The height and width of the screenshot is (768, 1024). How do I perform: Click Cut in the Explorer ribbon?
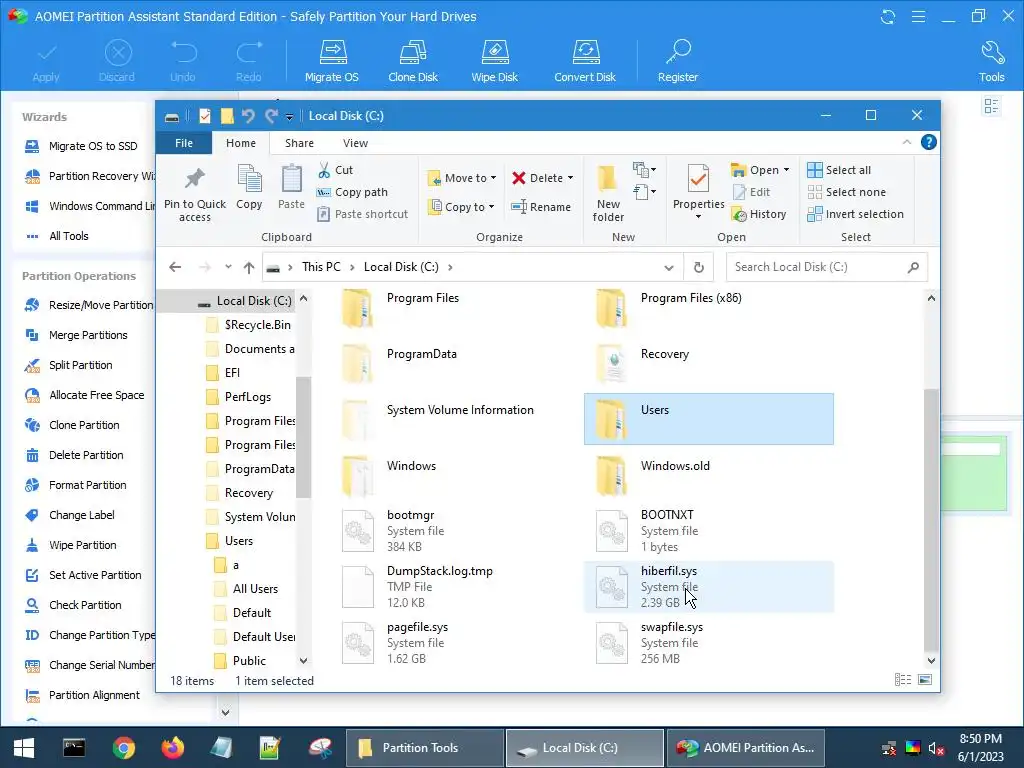click(335, 170)
